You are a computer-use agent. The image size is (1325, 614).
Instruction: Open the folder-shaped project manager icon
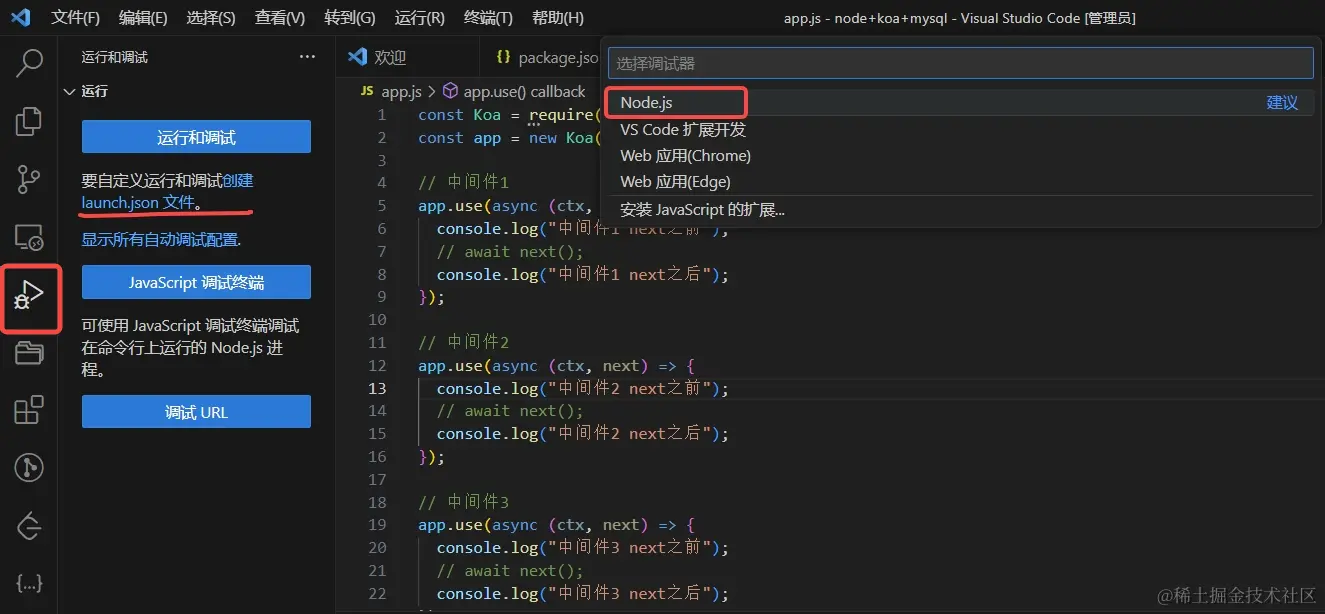[29, 352]
